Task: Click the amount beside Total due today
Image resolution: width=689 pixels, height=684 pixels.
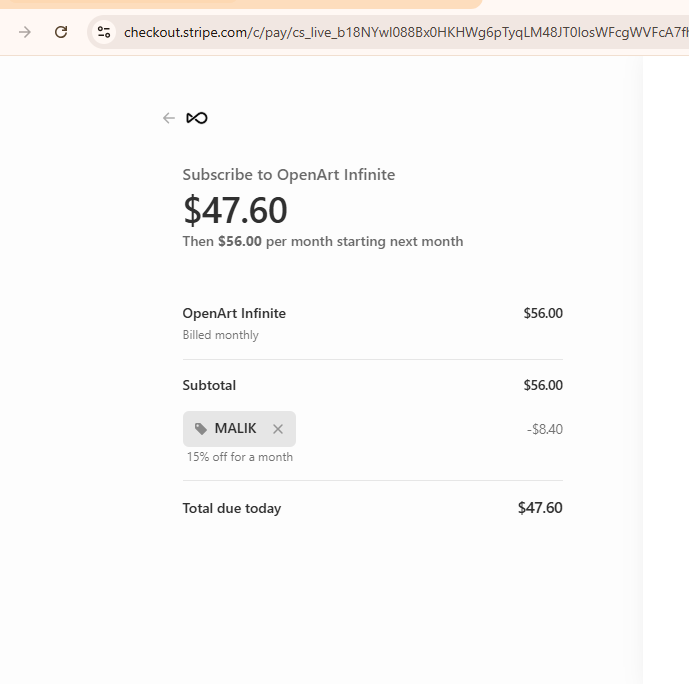Action: 540,508
